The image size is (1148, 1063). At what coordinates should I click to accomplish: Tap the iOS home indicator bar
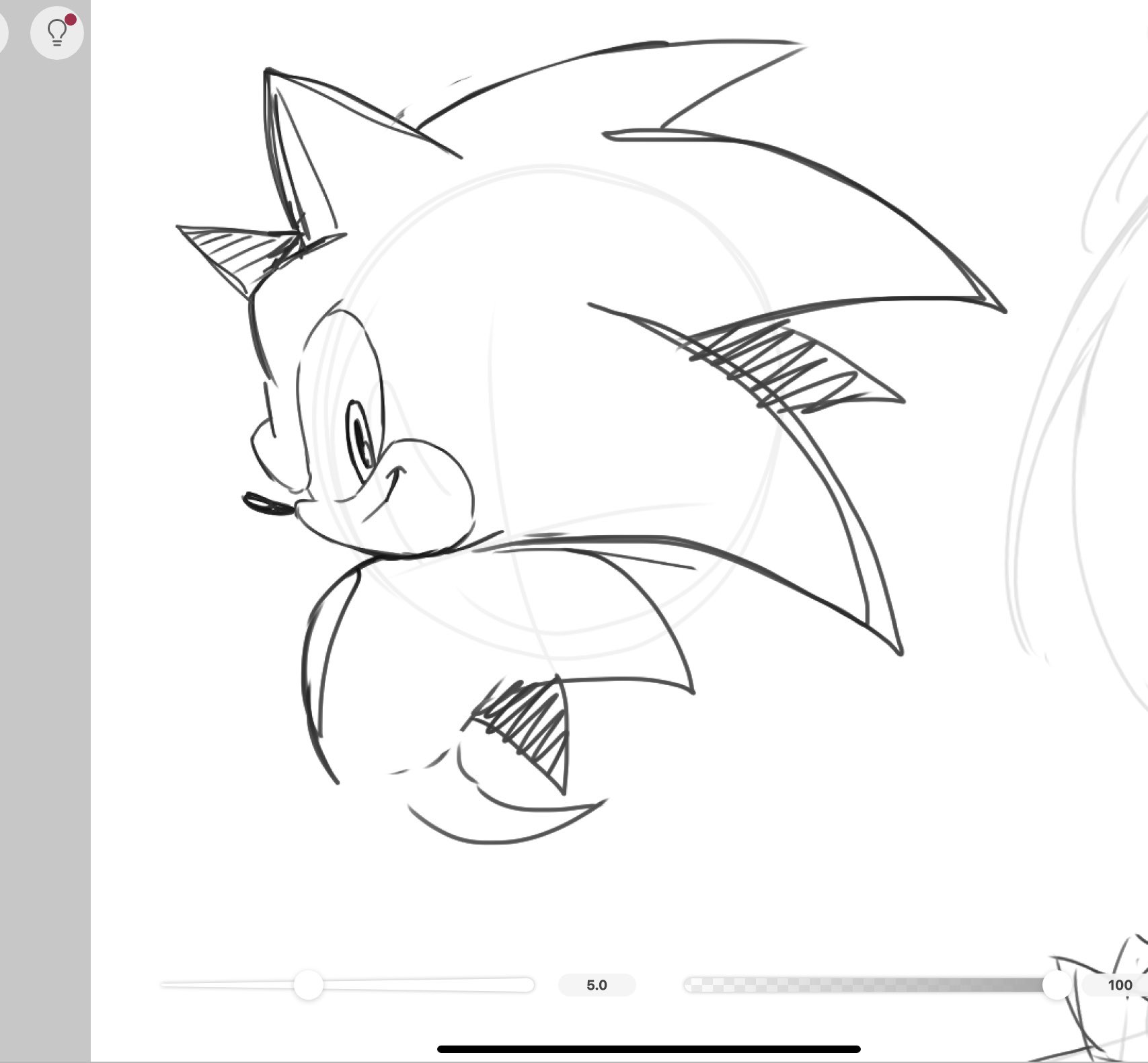click(x=649, y=1049)
